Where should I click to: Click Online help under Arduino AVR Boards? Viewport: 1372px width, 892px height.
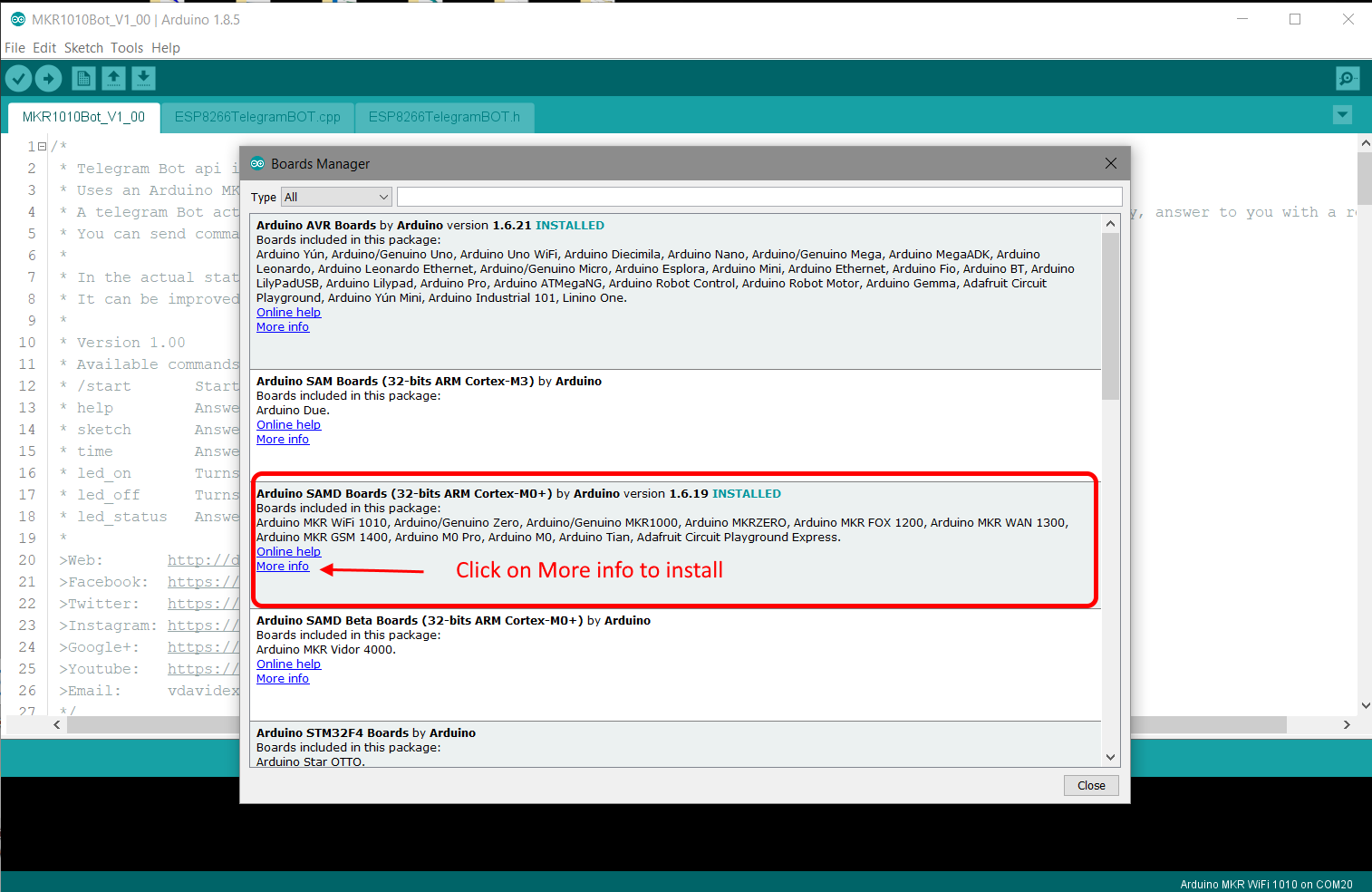pos(288,312)
